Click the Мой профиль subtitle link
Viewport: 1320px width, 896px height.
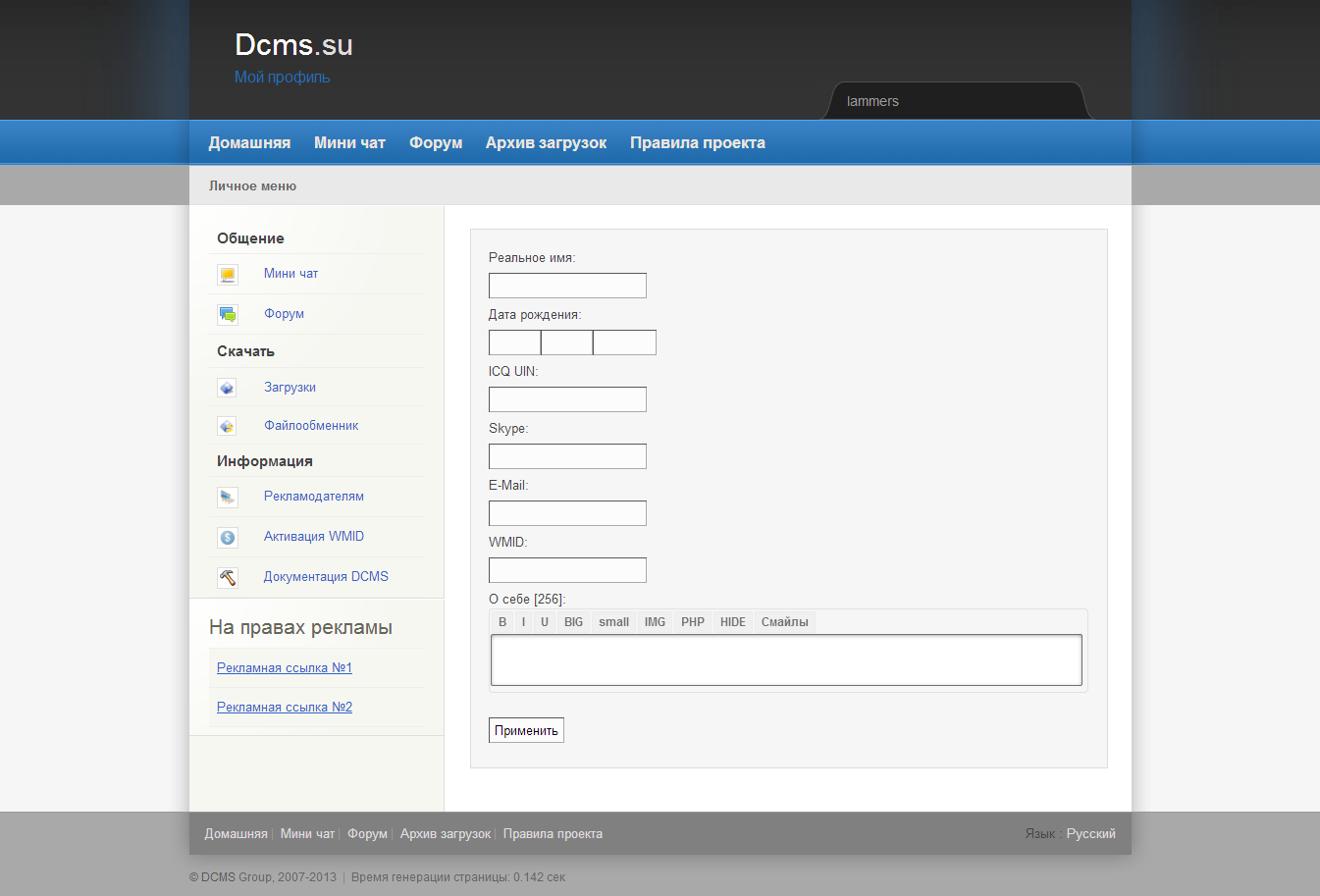[282, 77]
